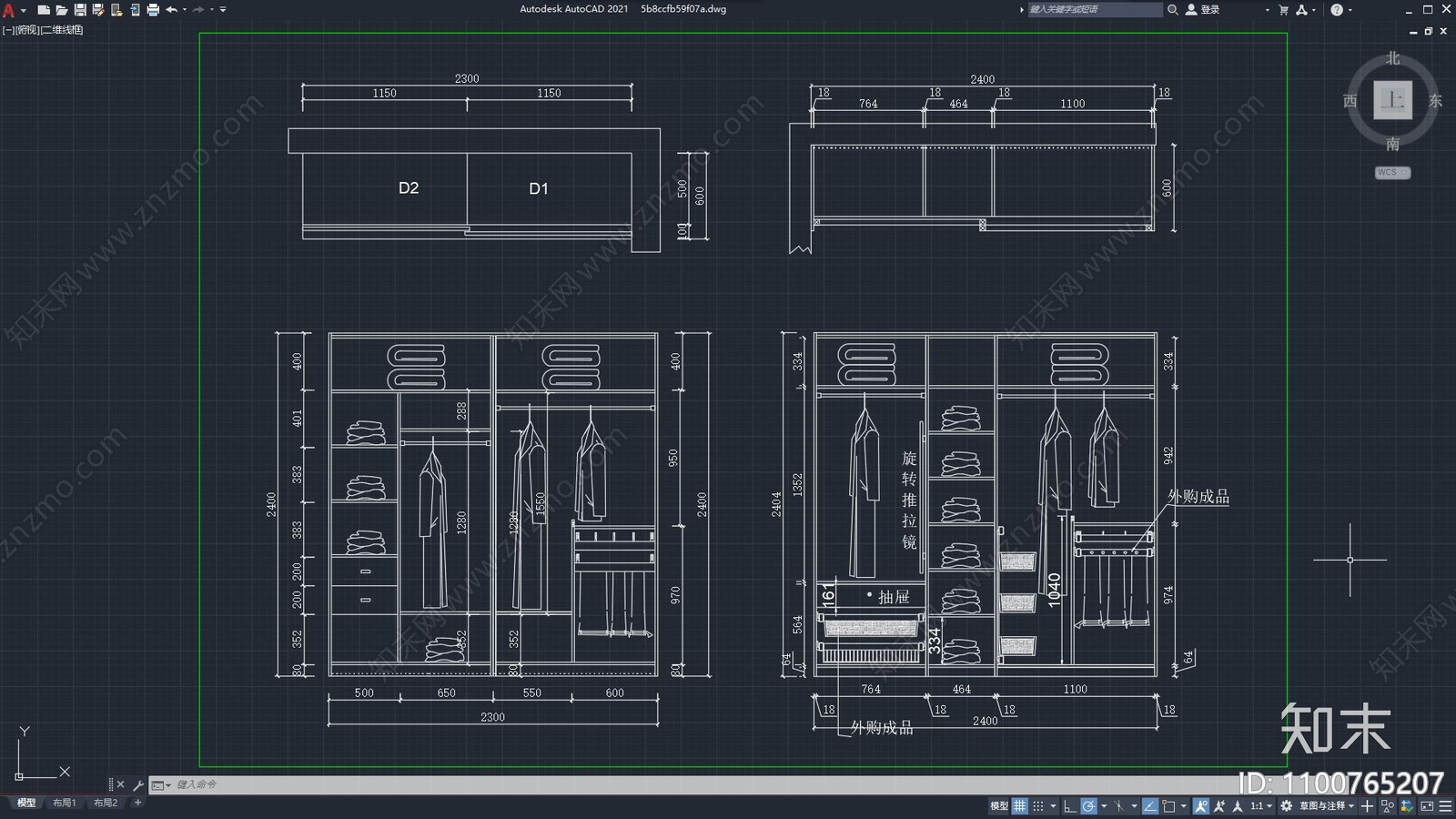Image resolution: width=1456 pixels, height=819 pixels.
Task: Open the Redo history dropdown arrow
Action: 212,10
